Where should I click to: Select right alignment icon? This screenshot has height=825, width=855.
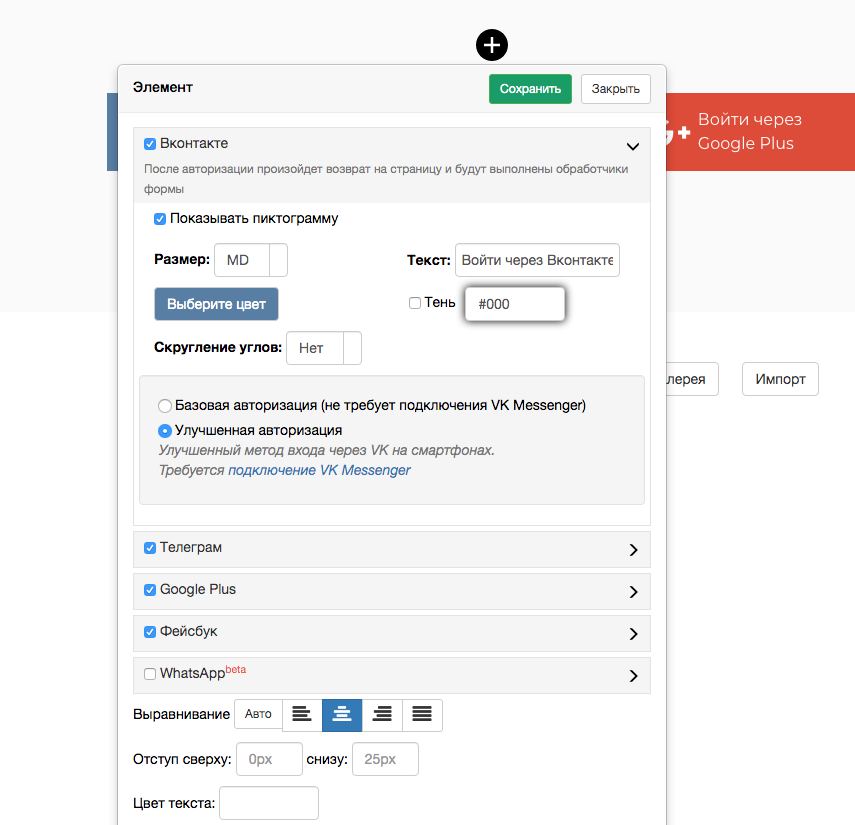382,715
